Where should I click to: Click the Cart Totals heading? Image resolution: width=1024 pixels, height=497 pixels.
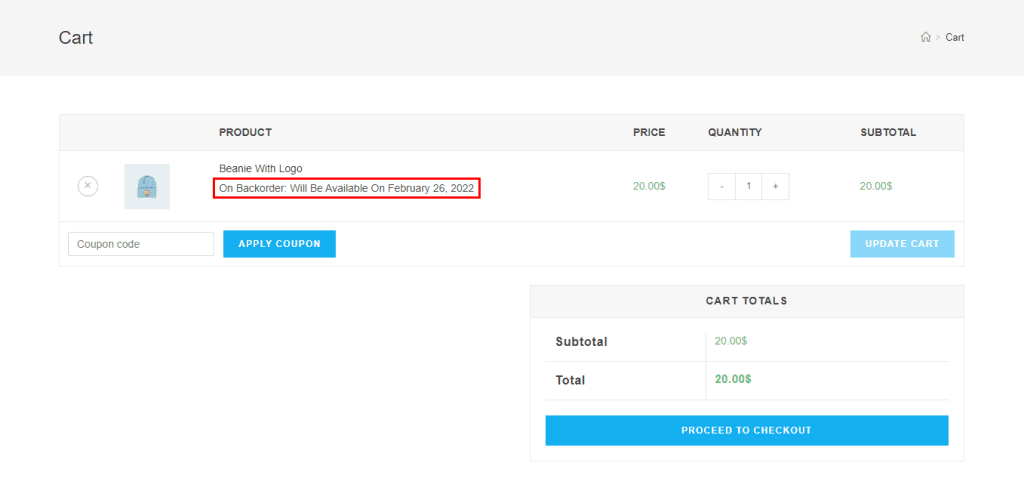pos(746,300)
